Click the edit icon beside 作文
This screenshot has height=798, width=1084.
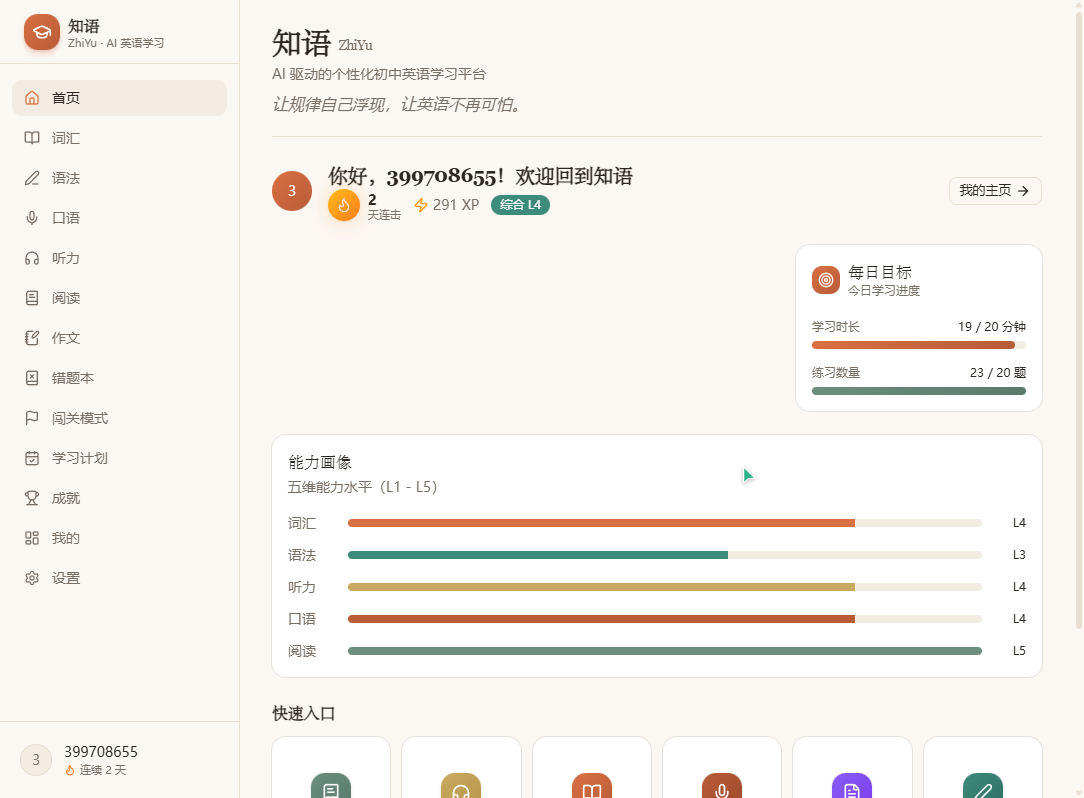32,338
